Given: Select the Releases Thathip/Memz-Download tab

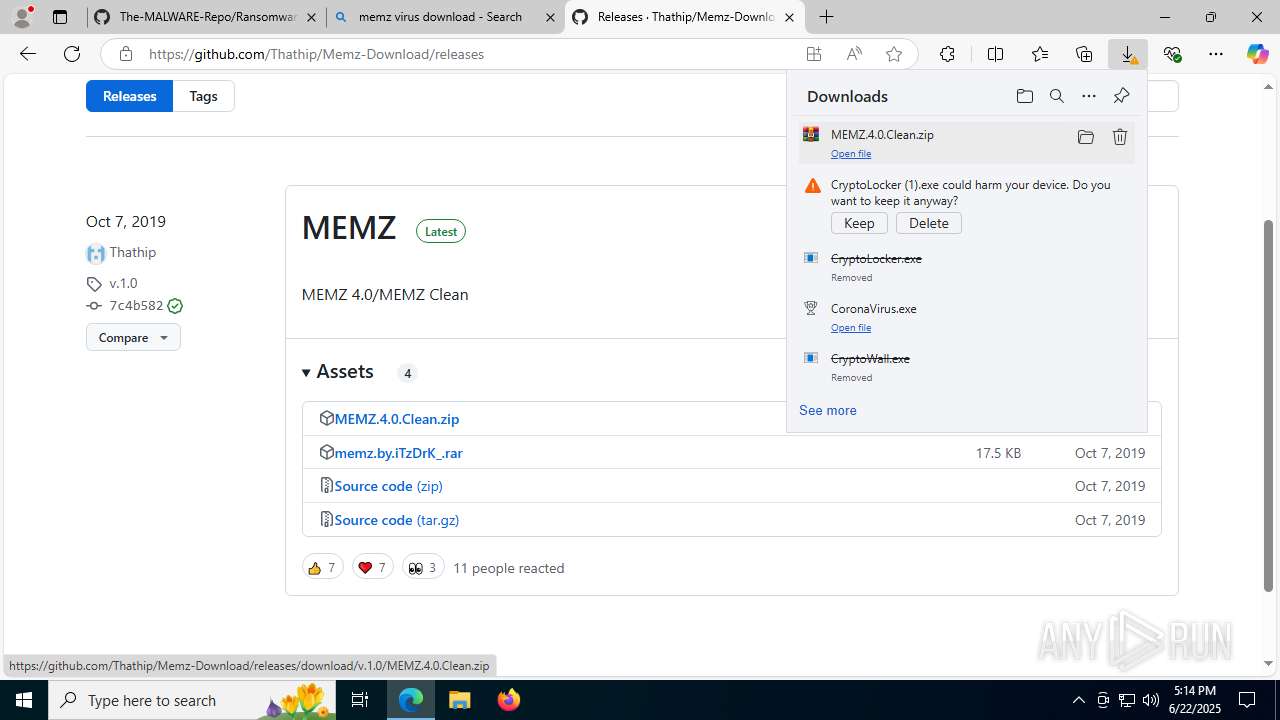Looking at the screenshot, I should click(685, 17).
